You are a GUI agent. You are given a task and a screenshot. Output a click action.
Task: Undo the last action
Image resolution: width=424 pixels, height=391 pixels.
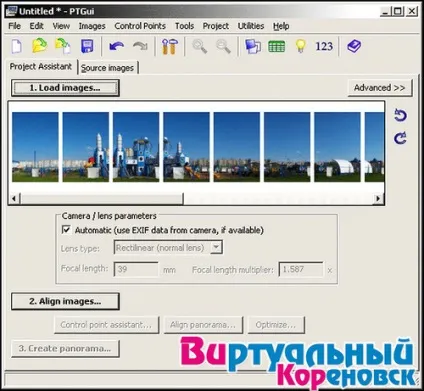click(x=116, y=46)
